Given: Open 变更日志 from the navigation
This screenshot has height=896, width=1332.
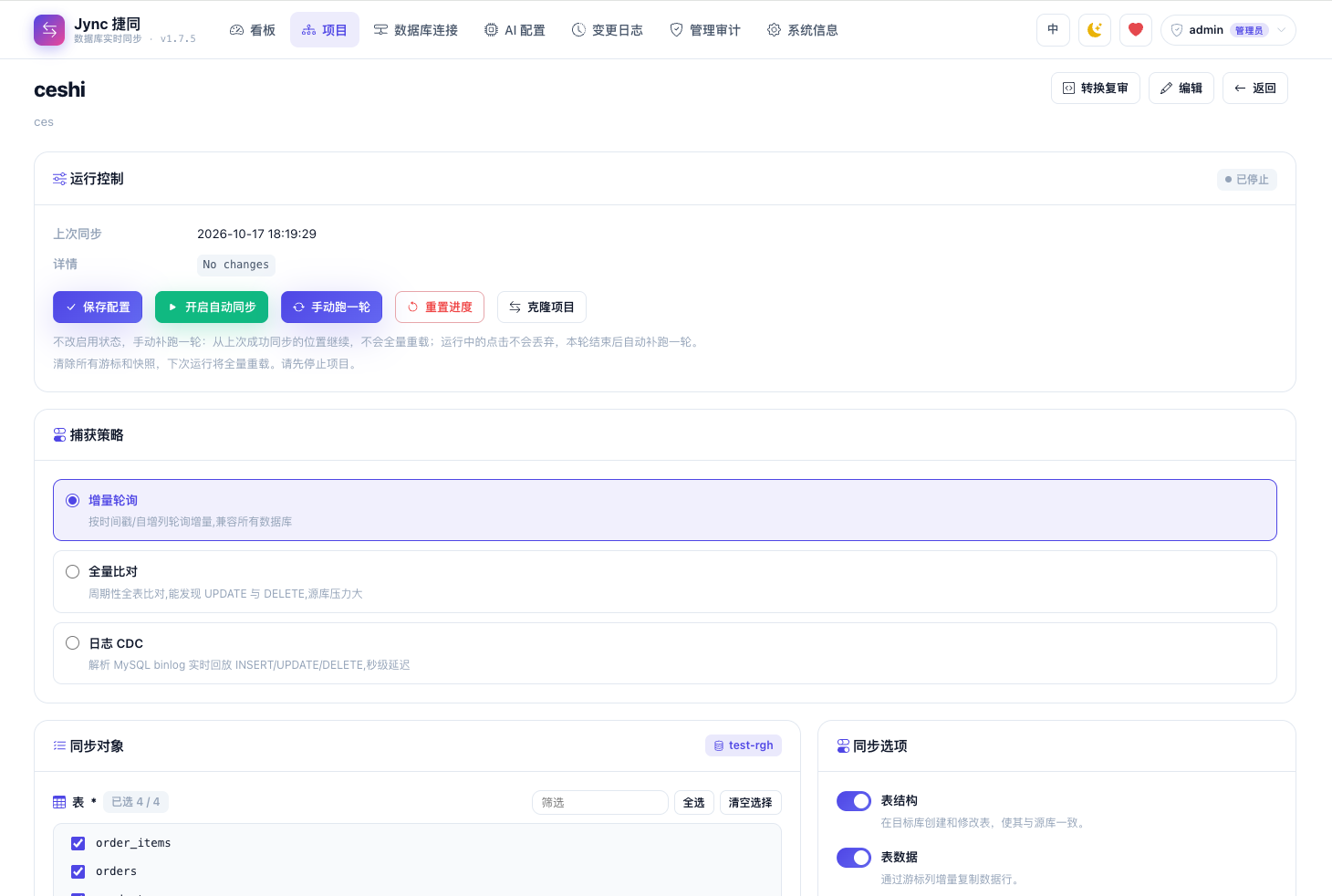Looking at the screenshot, I should (608, 30).
